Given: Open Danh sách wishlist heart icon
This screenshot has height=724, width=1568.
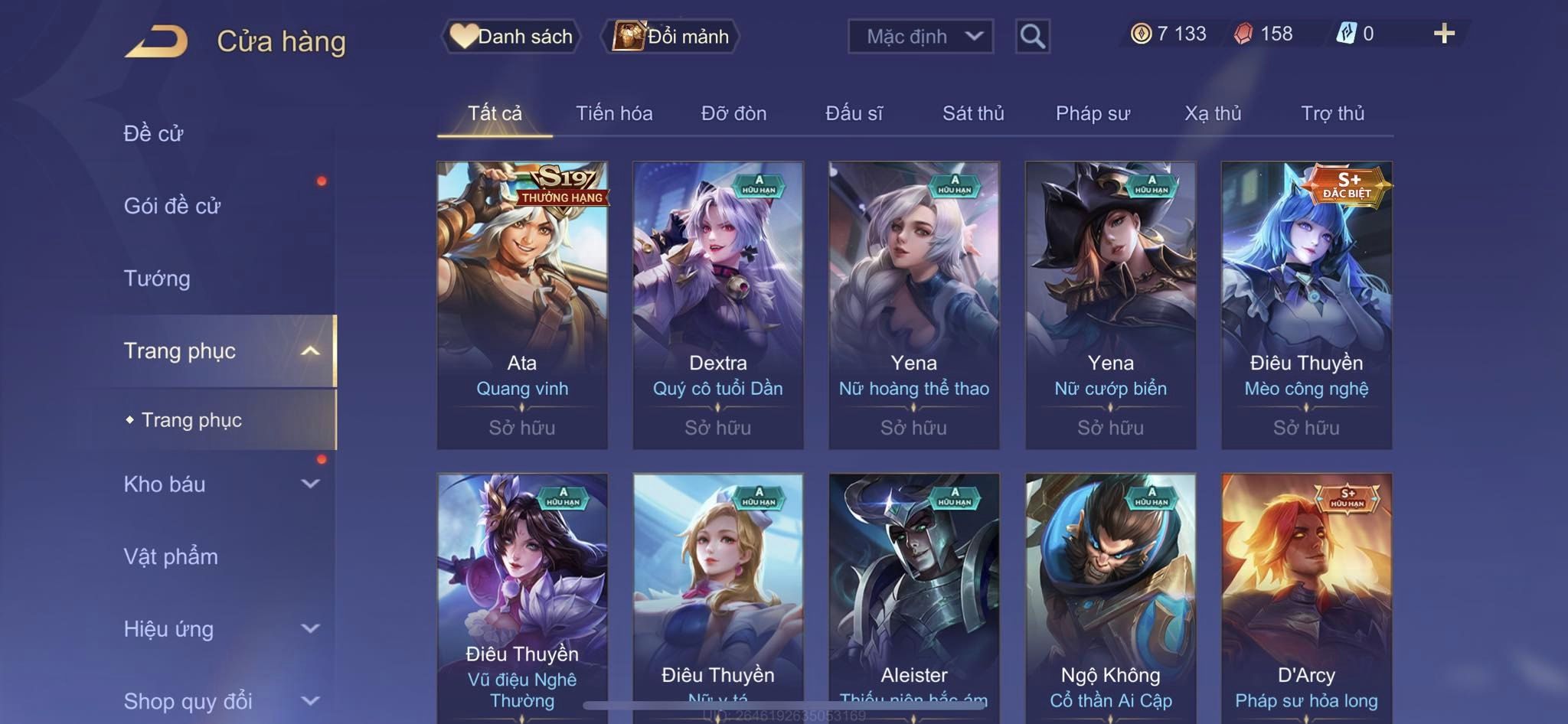Looking at the screenshot, I should pos(463,36).
